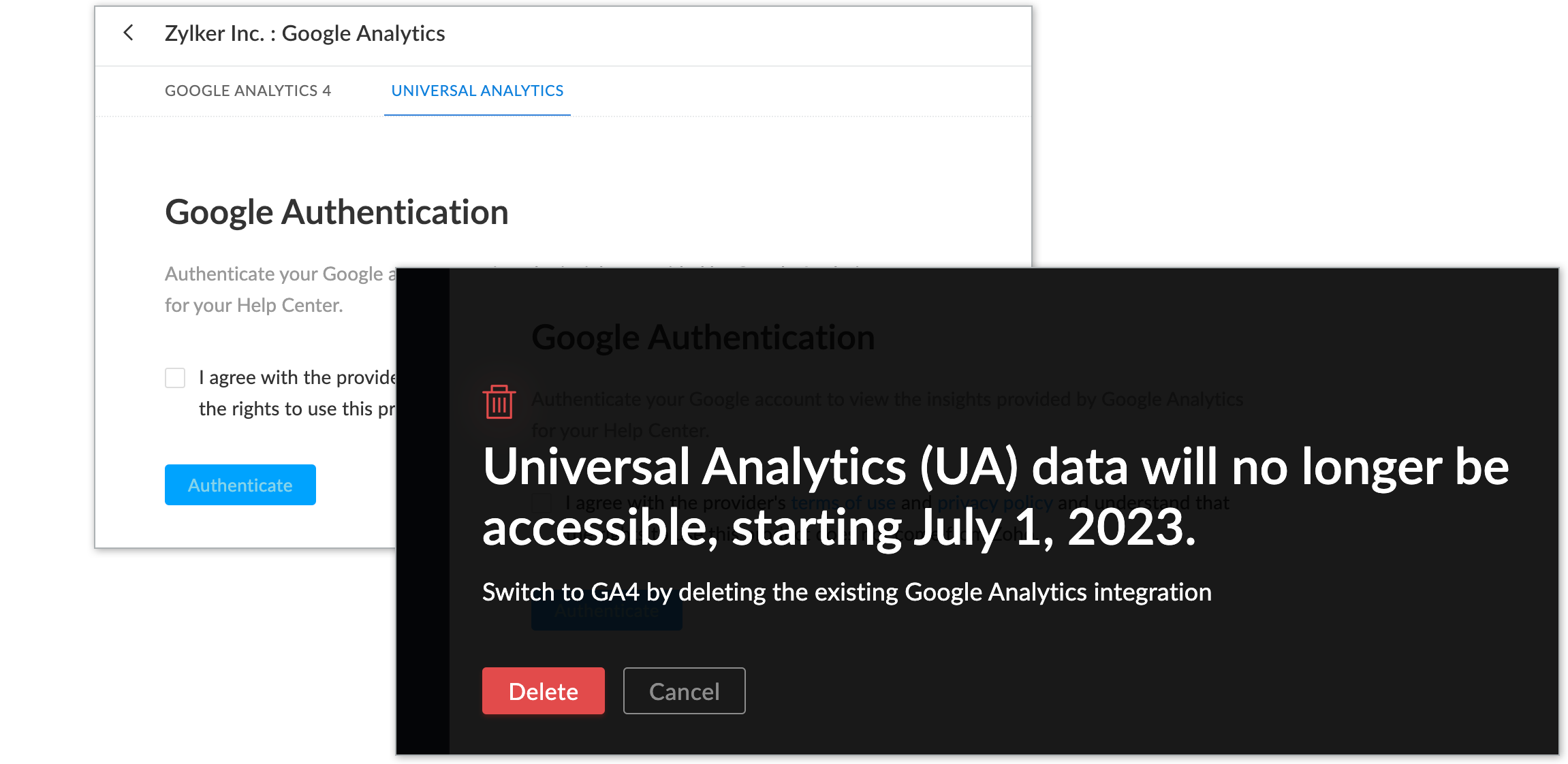Viewport: 1568px width, 764px height.
Task: Toggle the dimmed checkbox behind the dialog
Action: pos(542,503)
